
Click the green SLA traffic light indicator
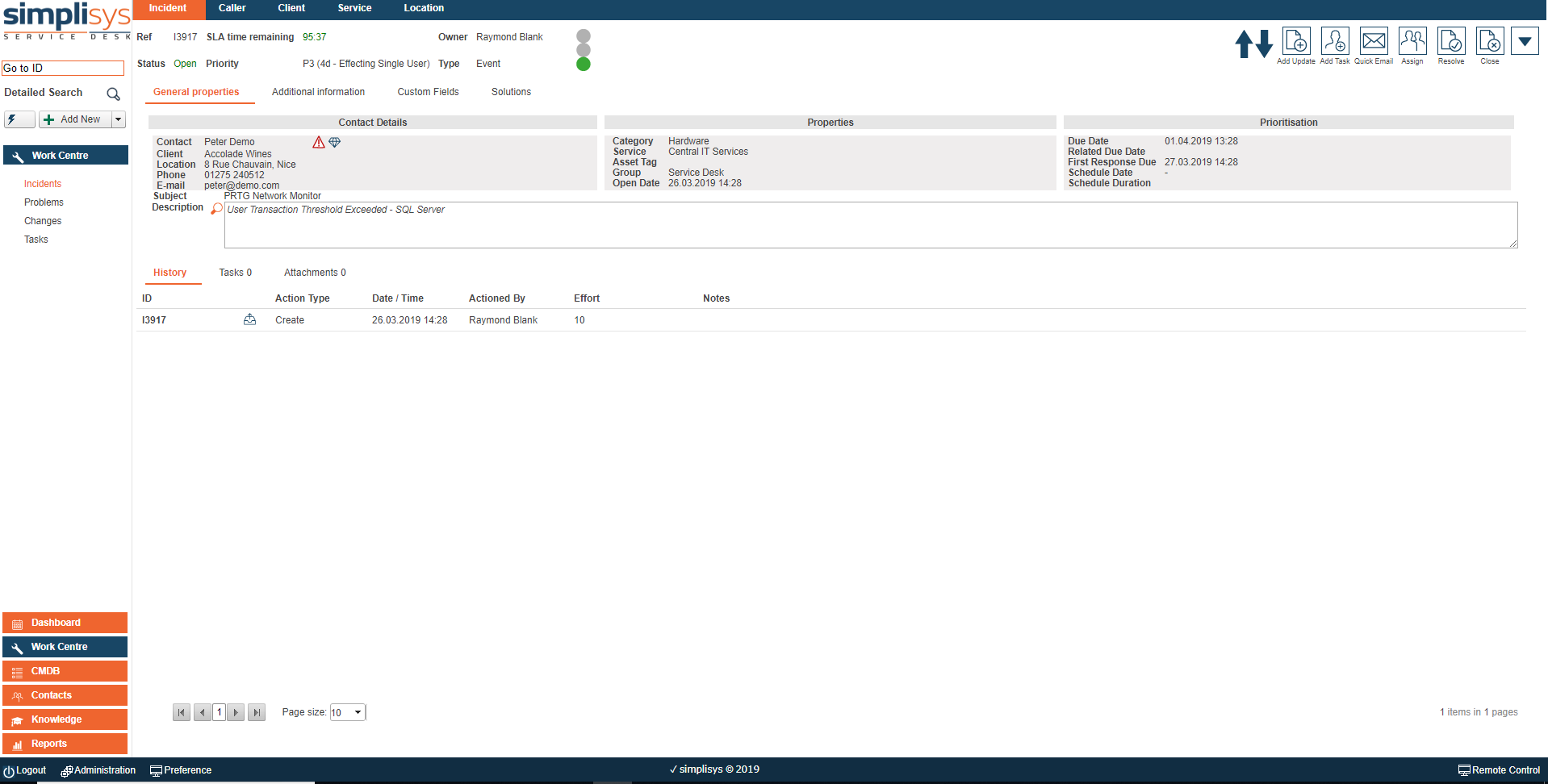pyautogui.click(x=584, y=65)
